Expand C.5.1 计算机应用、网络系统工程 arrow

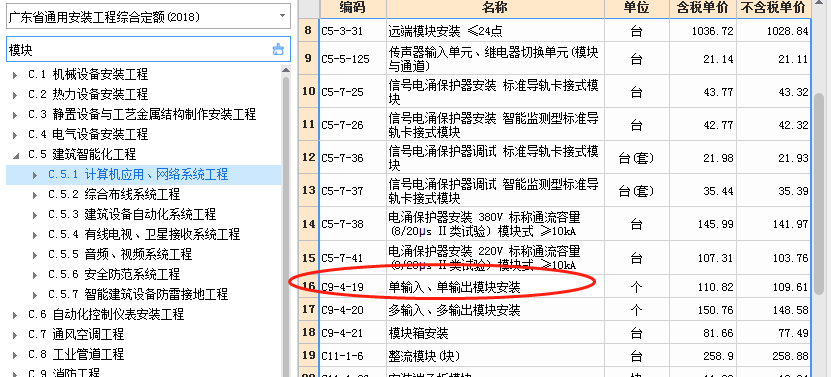click(x=35, y=175)
